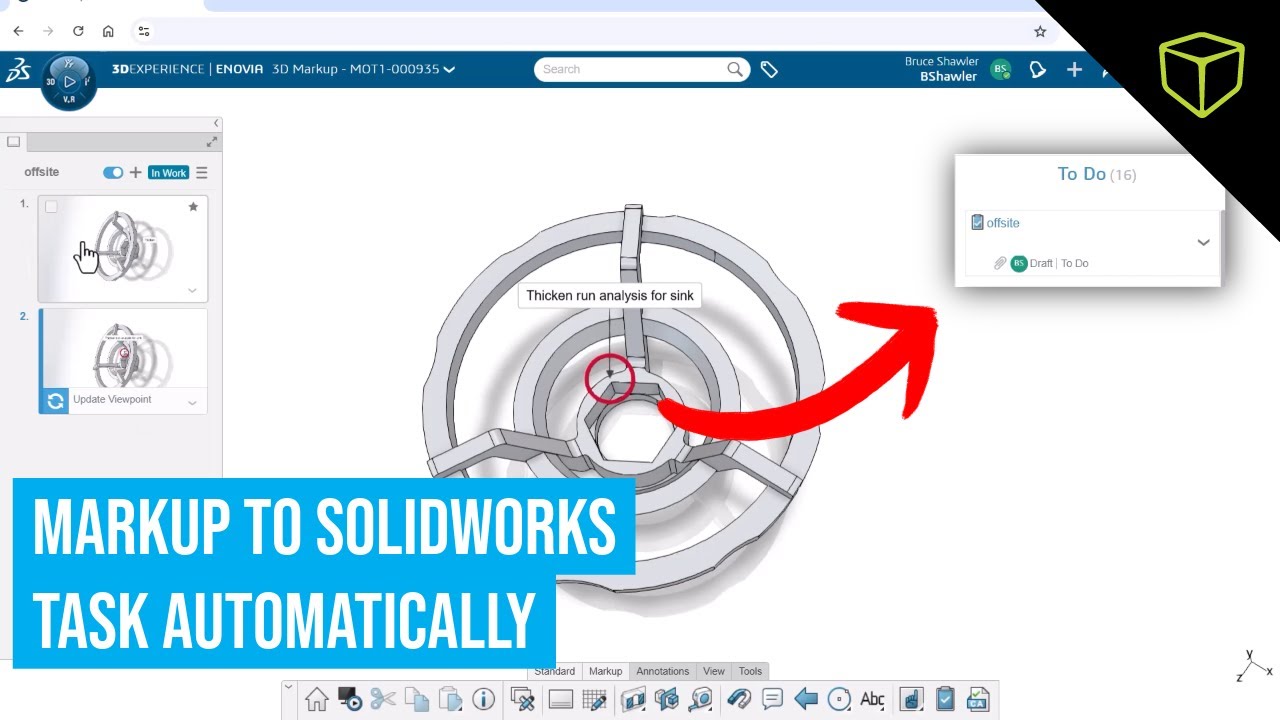Expand the side panel to full screen
This screenshot has width=1280, height=720.
tap(212, 142)
